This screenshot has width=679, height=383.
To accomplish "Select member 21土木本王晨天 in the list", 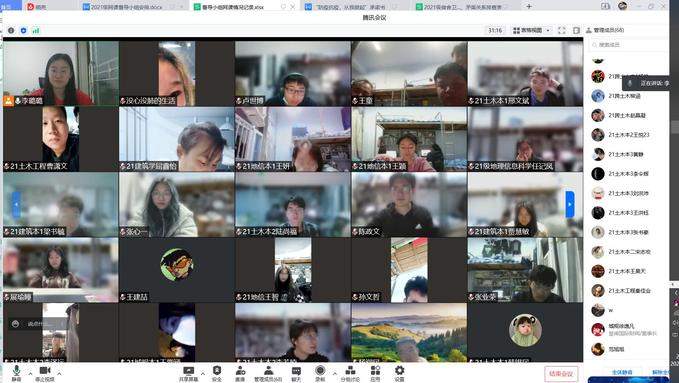I will click(x=628, y=271).
